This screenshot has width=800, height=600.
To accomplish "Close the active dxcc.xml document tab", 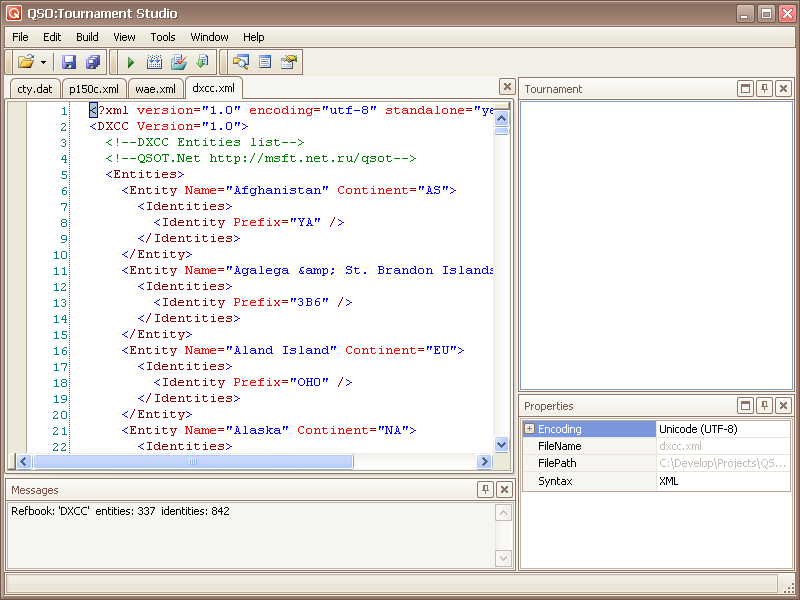I will pos(507,88).
